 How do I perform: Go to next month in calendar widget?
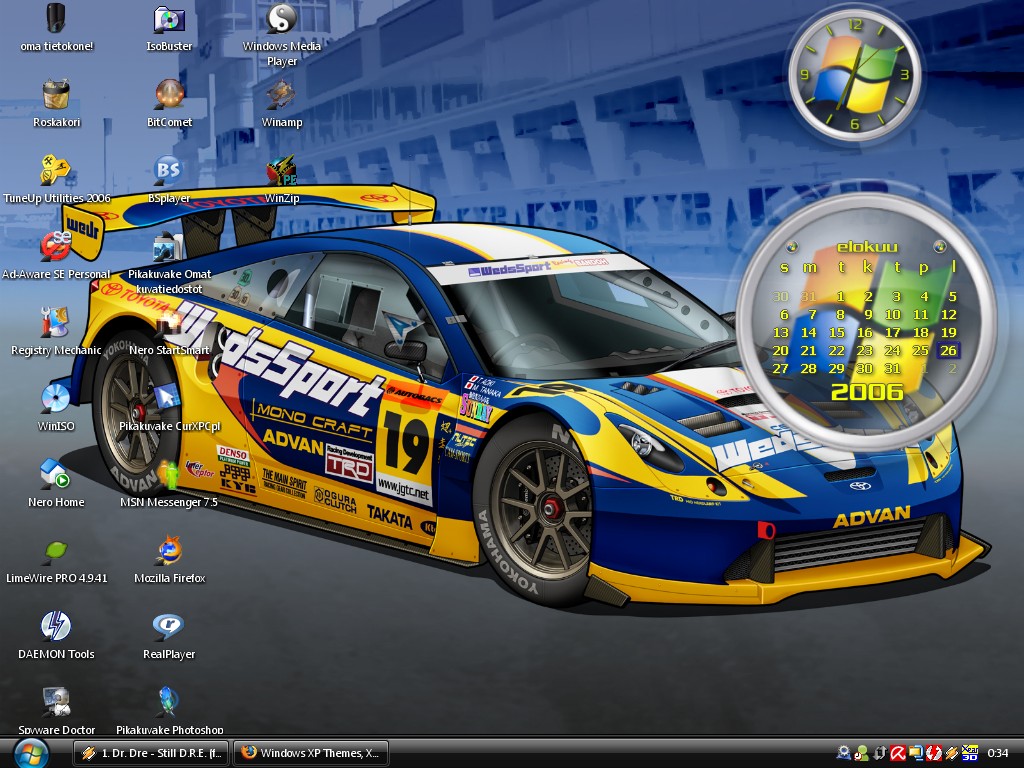pyautogui.click(x=940, y=246)
